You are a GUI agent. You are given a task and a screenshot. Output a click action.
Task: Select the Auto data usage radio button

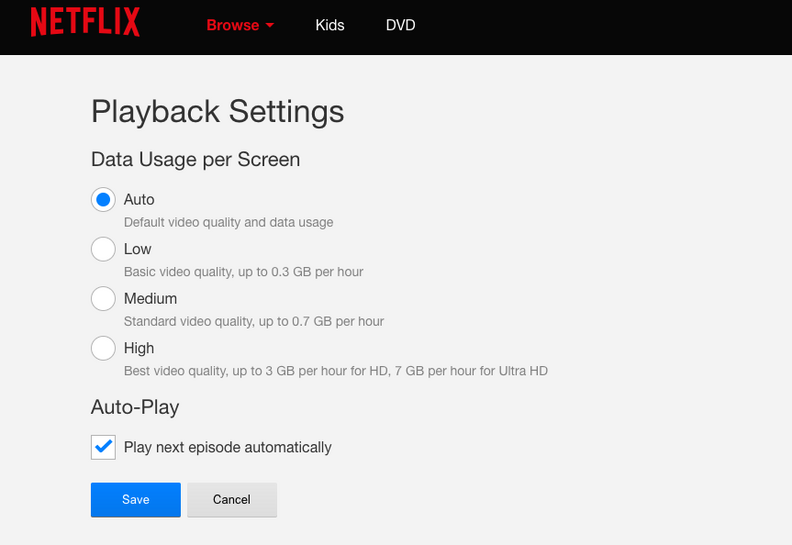(103, 199)
